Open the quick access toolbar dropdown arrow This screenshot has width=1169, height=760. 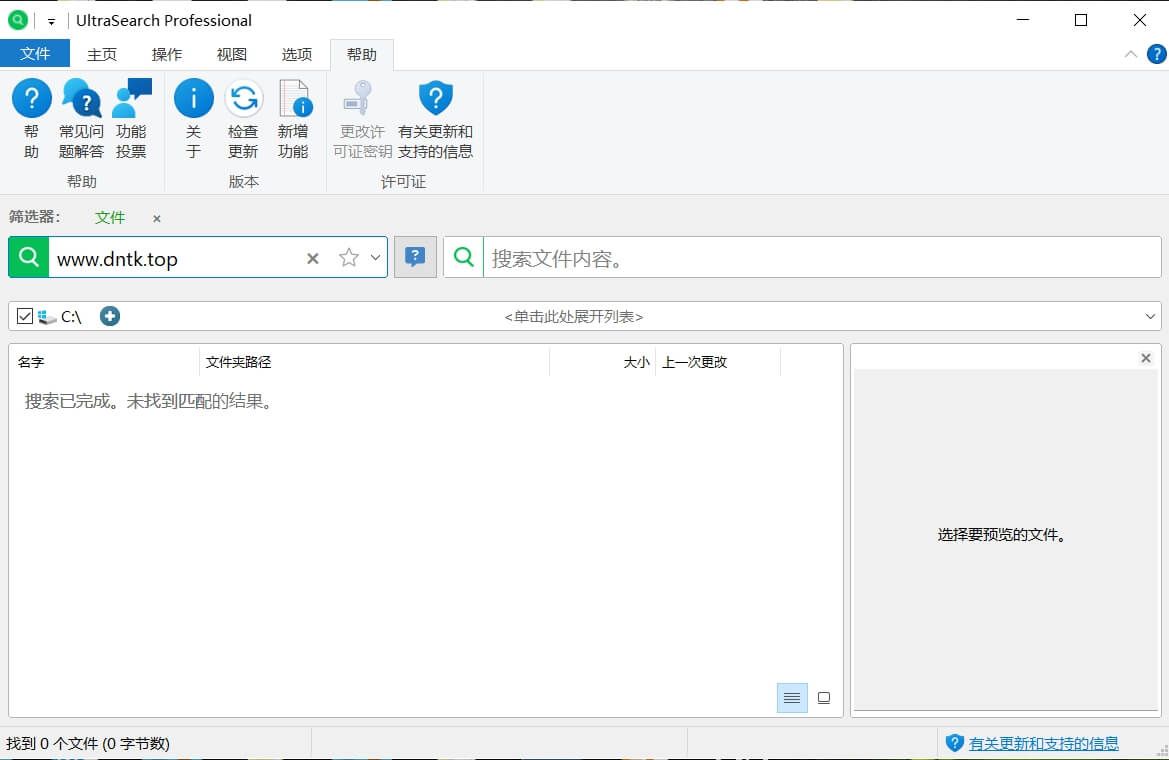[51, 22]
